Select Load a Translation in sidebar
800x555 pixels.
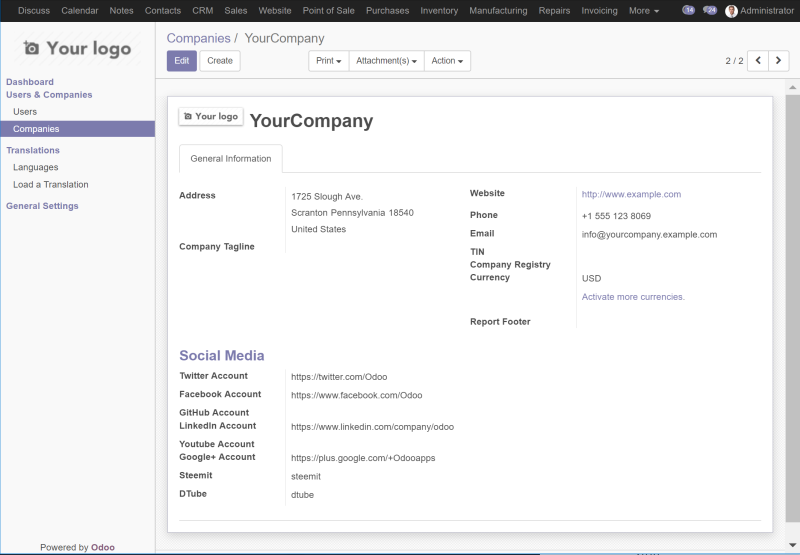click(x=51, y=185)
